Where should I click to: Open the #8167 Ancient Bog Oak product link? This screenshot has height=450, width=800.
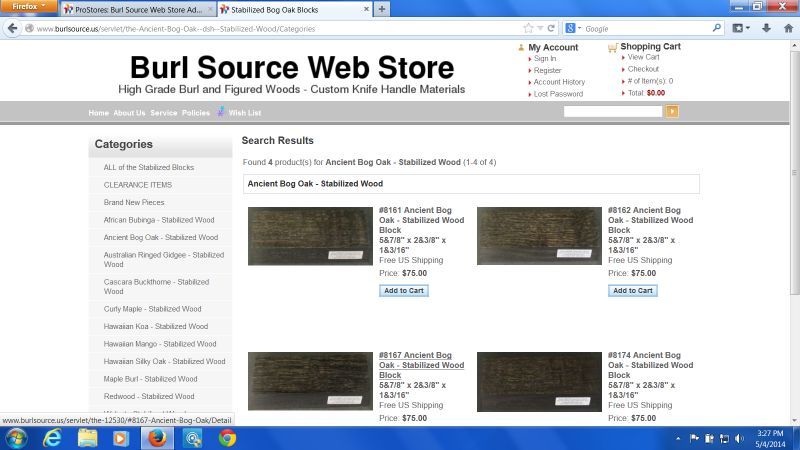421,365
